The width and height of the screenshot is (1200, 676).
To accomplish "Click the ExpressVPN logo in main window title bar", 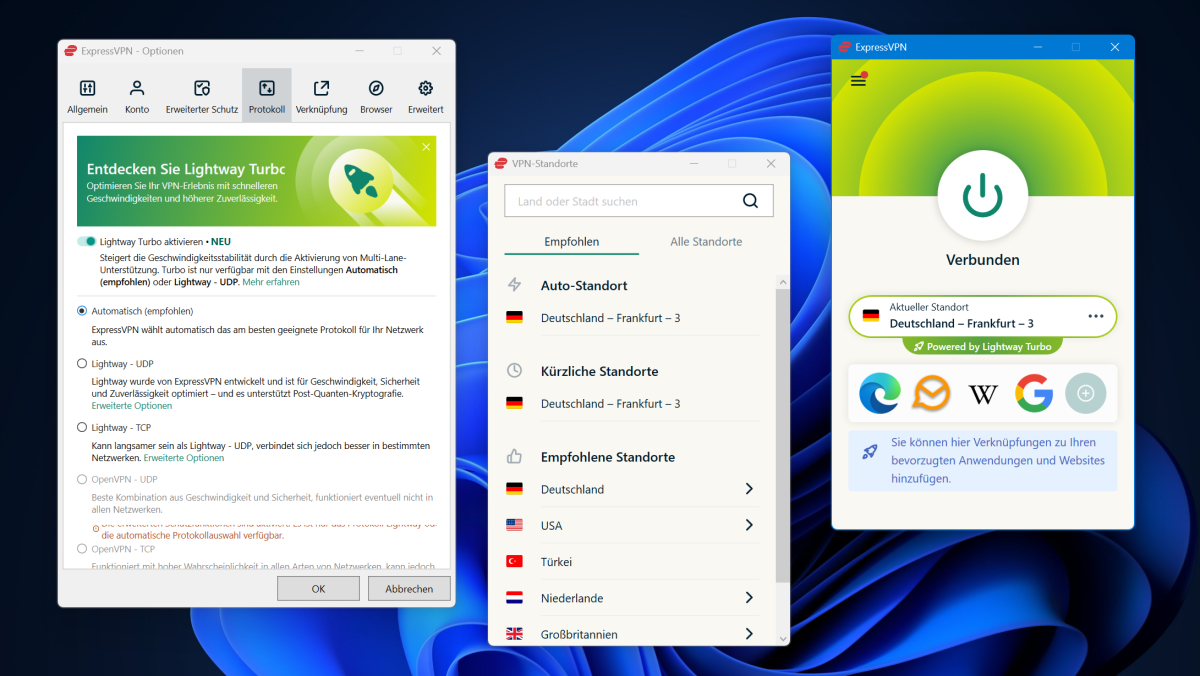I will 845,47.
